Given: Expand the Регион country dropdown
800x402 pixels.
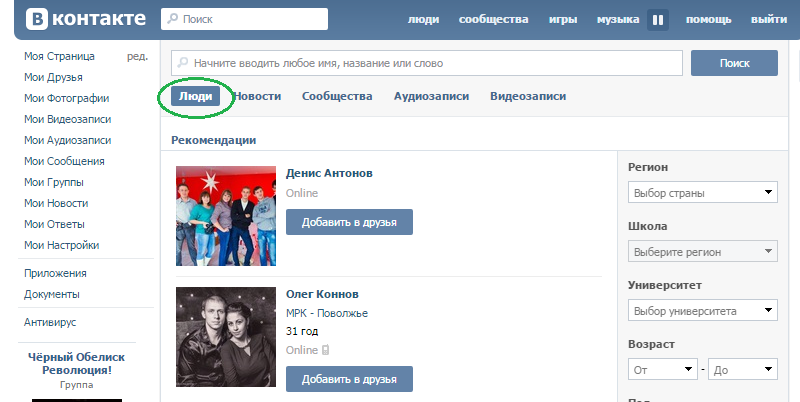Looking at the screenshot, I should pos(703,193).
